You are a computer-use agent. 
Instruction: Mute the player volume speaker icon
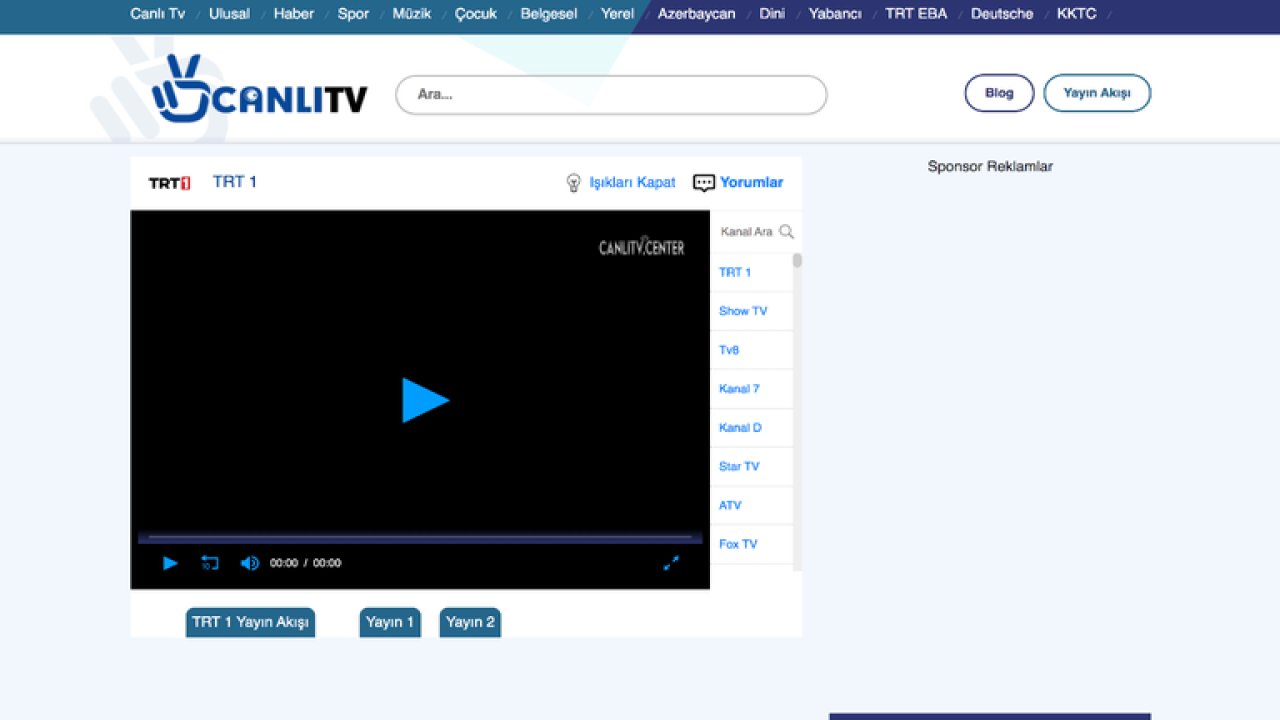(x=249, y=563)
